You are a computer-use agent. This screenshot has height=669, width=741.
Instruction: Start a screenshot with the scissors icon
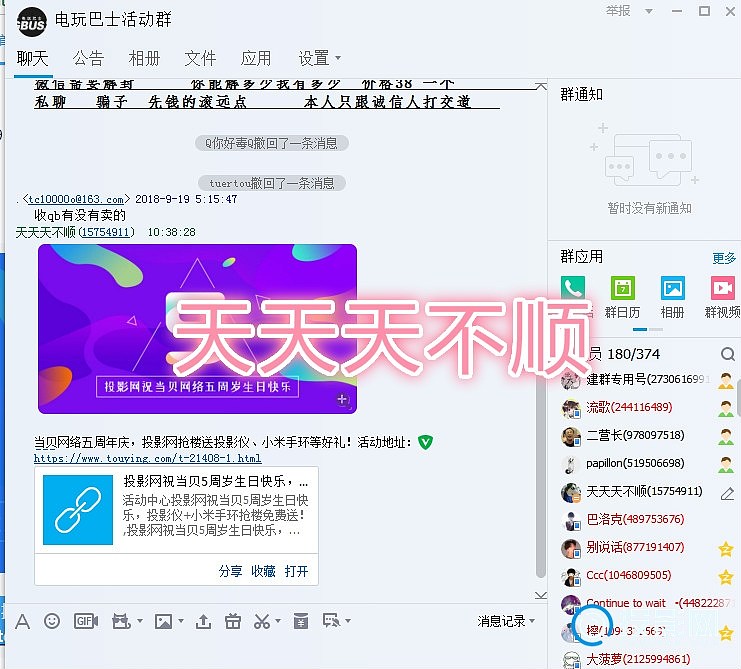click(261, 621)
